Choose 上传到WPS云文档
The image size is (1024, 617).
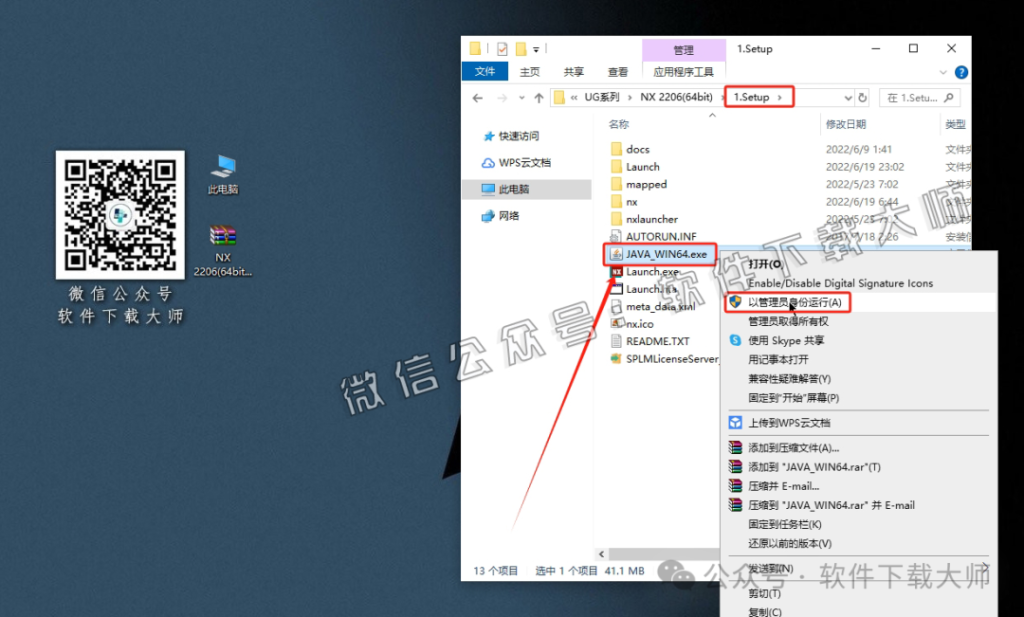(789, 422)
